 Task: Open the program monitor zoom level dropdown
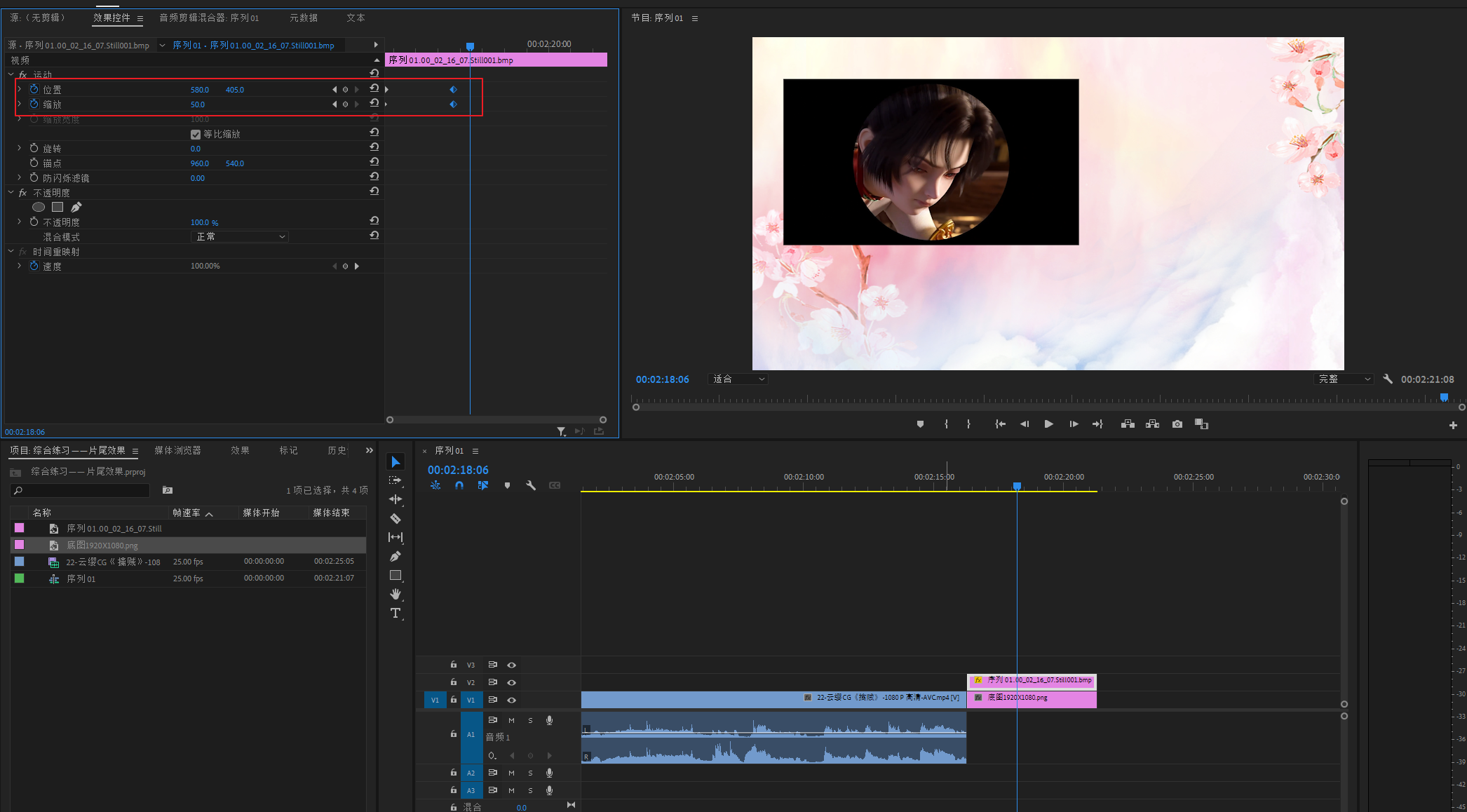(738, 379)
